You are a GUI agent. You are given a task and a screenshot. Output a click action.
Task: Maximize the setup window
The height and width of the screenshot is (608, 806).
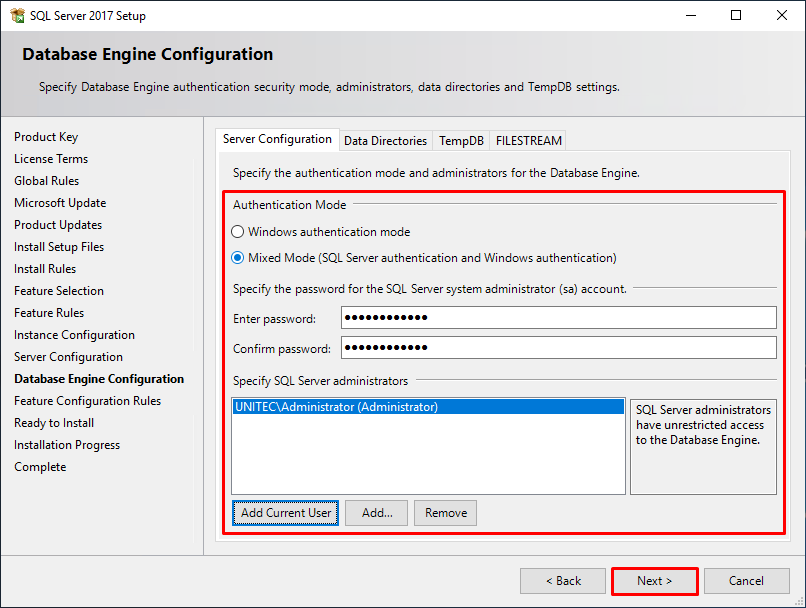pos(736,15)
